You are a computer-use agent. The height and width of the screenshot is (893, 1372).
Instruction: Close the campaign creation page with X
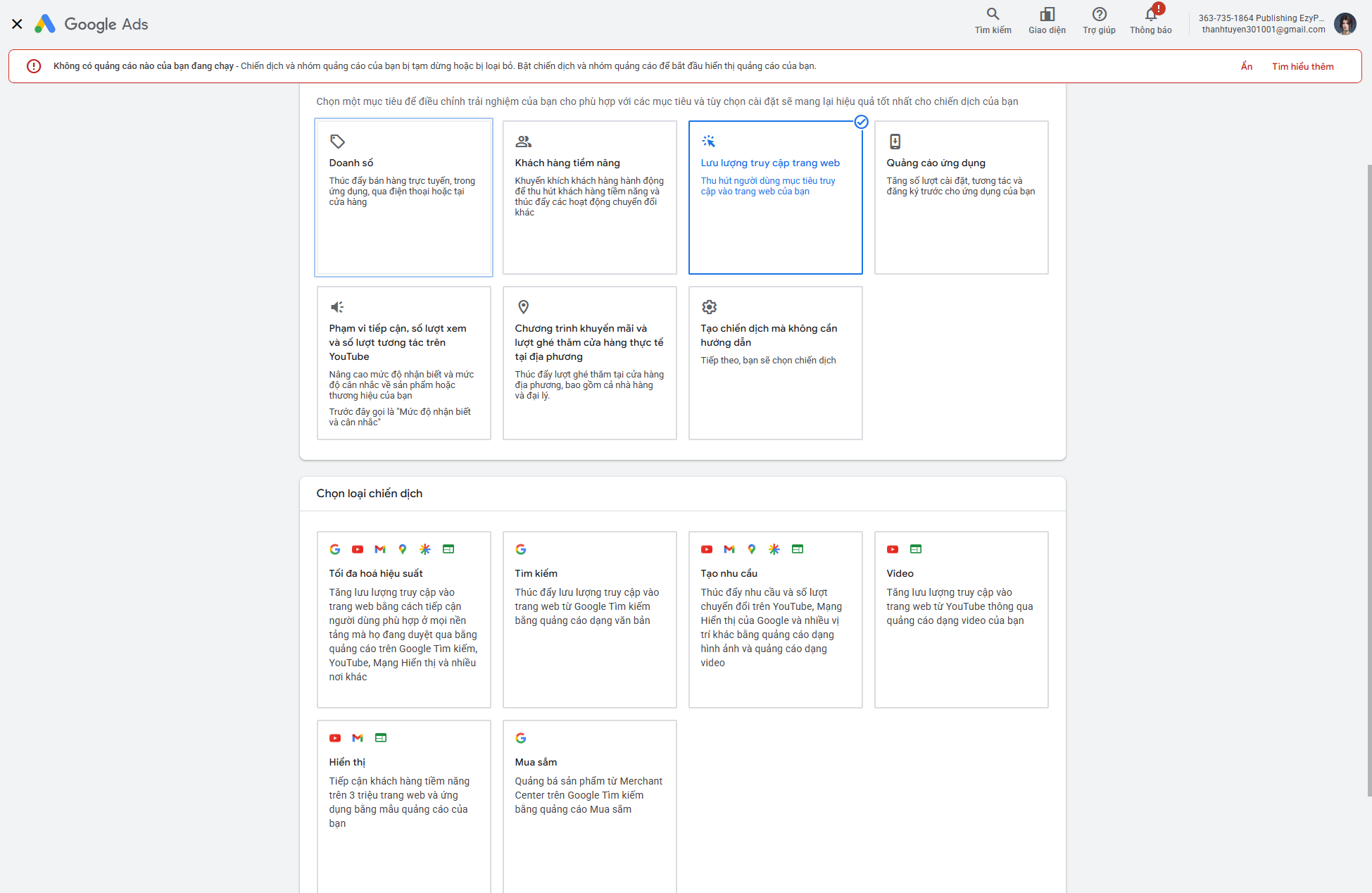[x=17, y=24]
